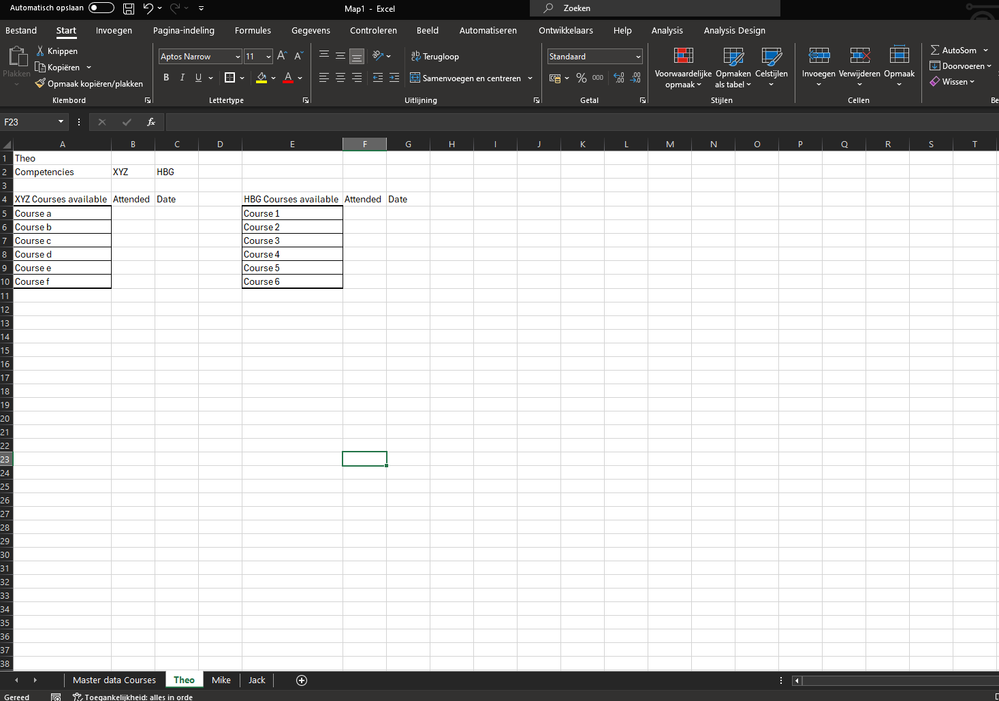Open the font color dropdown arrow
The height and width of the screenshot is (701, 999).
[300, 78]
